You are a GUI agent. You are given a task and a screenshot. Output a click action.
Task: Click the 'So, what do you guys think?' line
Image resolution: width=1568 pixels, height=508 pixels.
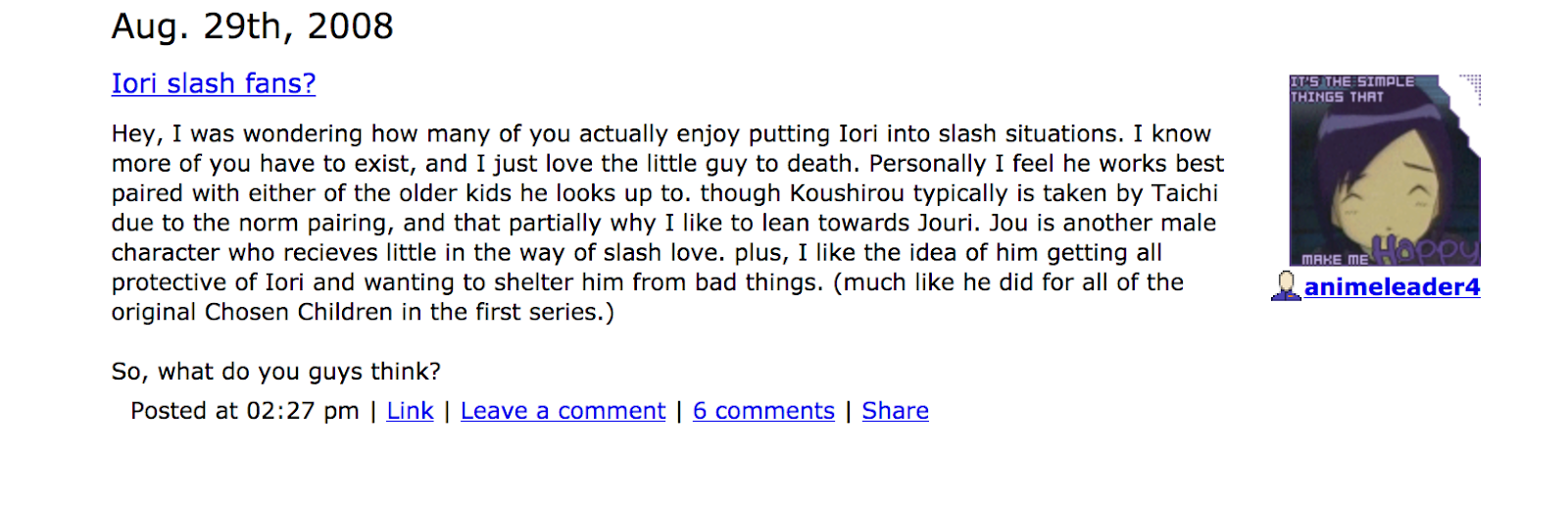276,372
